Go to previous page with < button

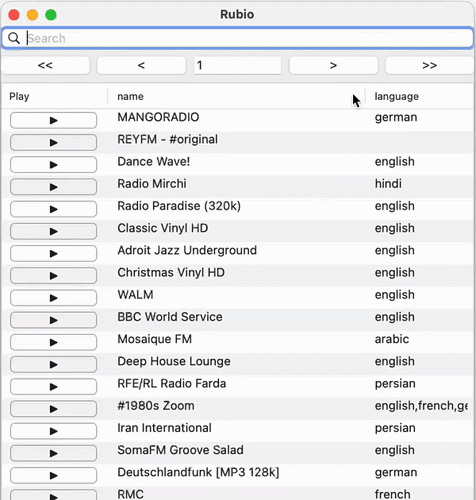pos(141,65)
